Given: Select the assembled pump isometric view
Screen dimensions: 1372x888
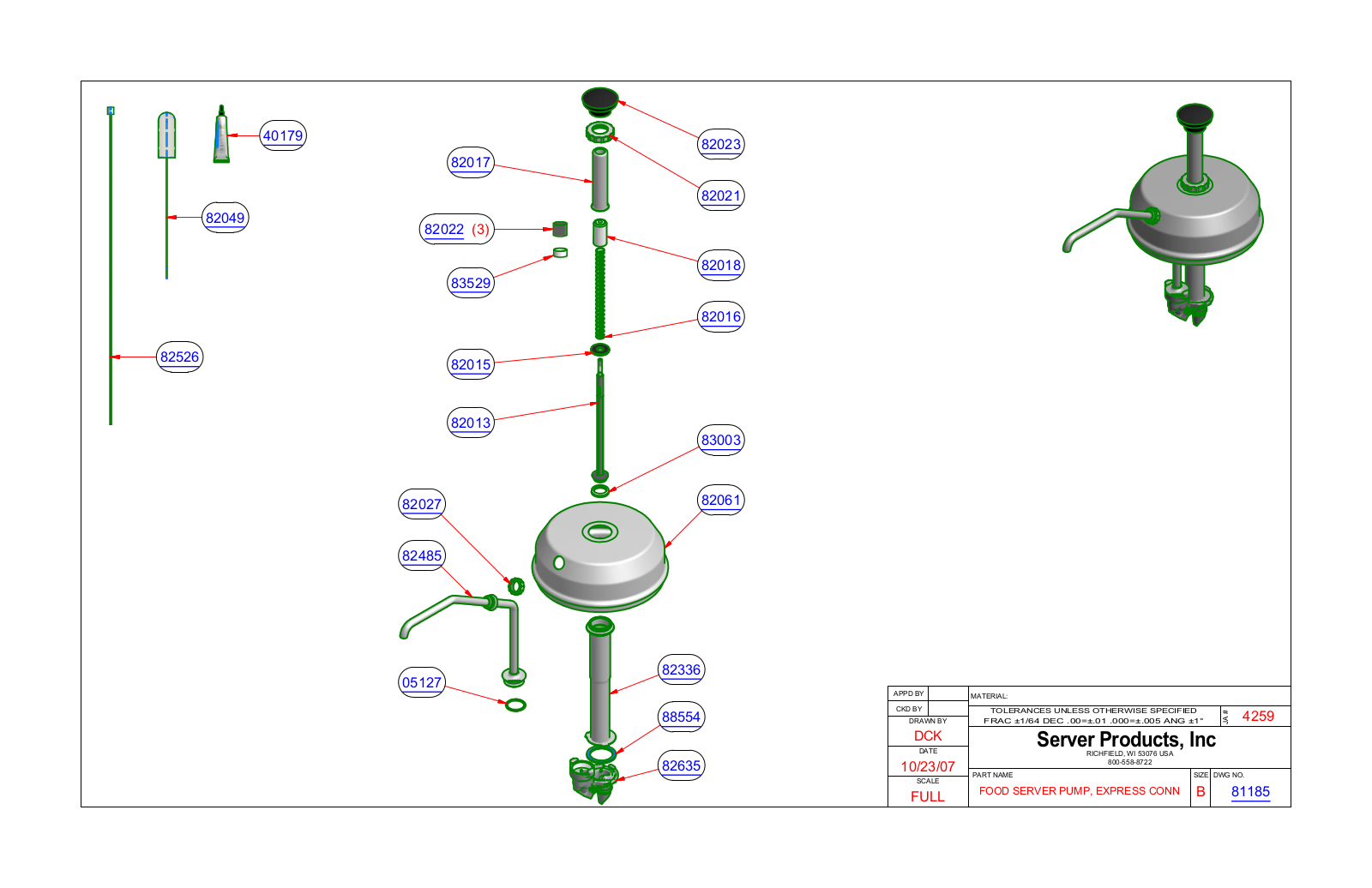Looking at the screenshot, I should coord(1164,215).
